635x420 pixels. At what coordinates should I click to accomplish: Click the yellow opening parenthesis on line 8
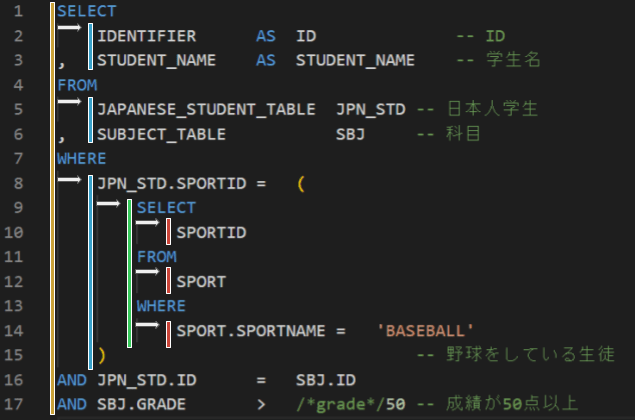(x=301, y=184)
